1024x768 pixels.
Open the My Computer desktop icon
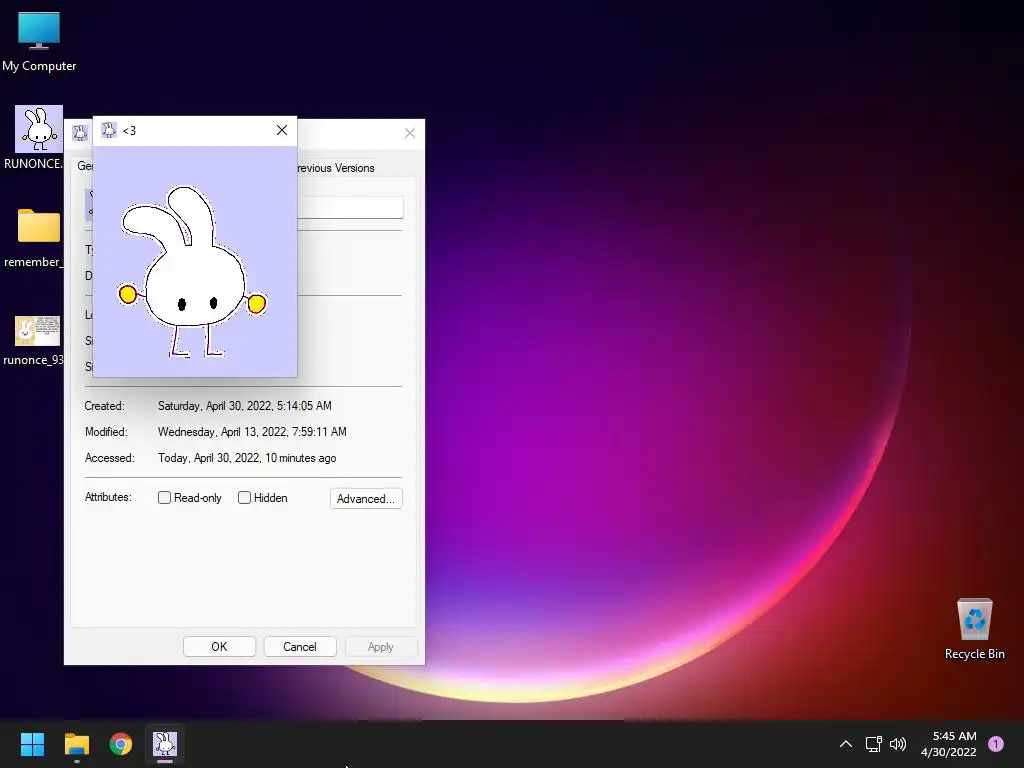(39, 42)
